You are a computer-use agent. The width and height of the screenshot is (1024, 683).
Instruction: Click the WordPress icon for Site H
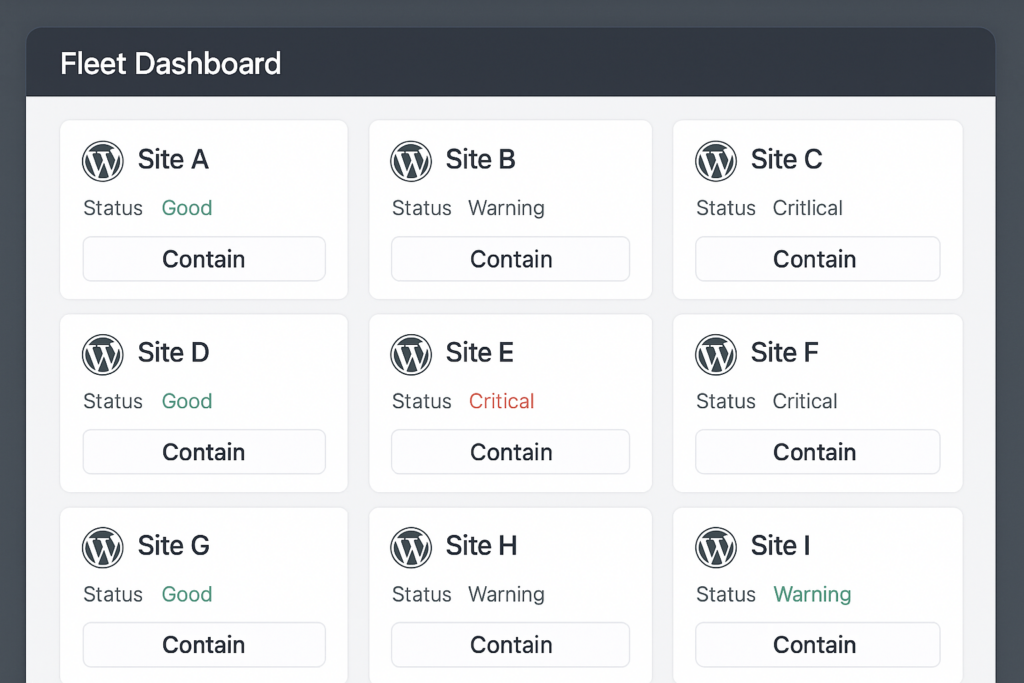pos(410,546)
